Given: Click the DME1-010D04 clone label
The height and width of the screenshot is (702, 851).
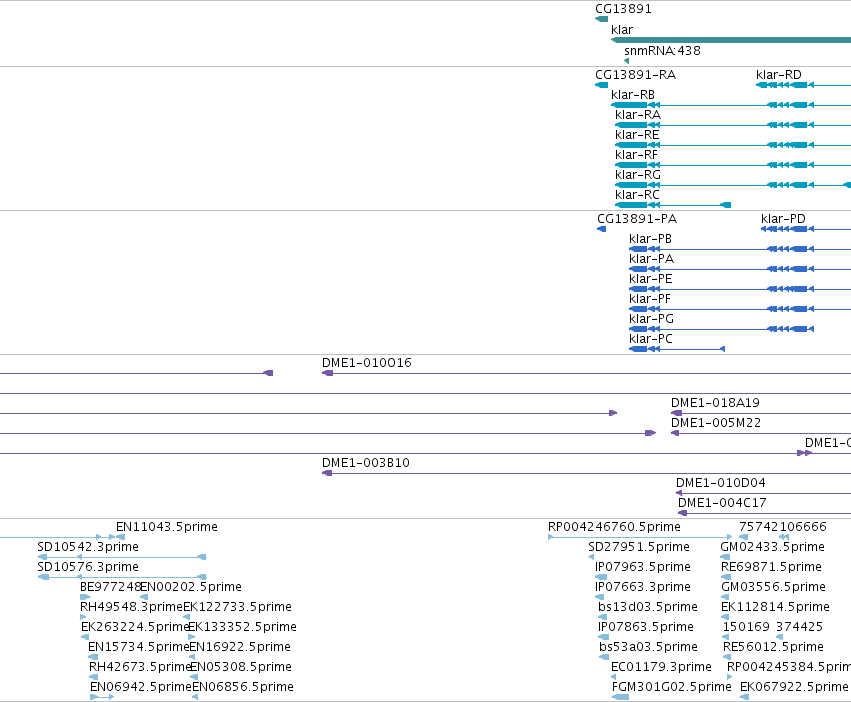Looking at the screenshot, I should [x=721, y=483].
